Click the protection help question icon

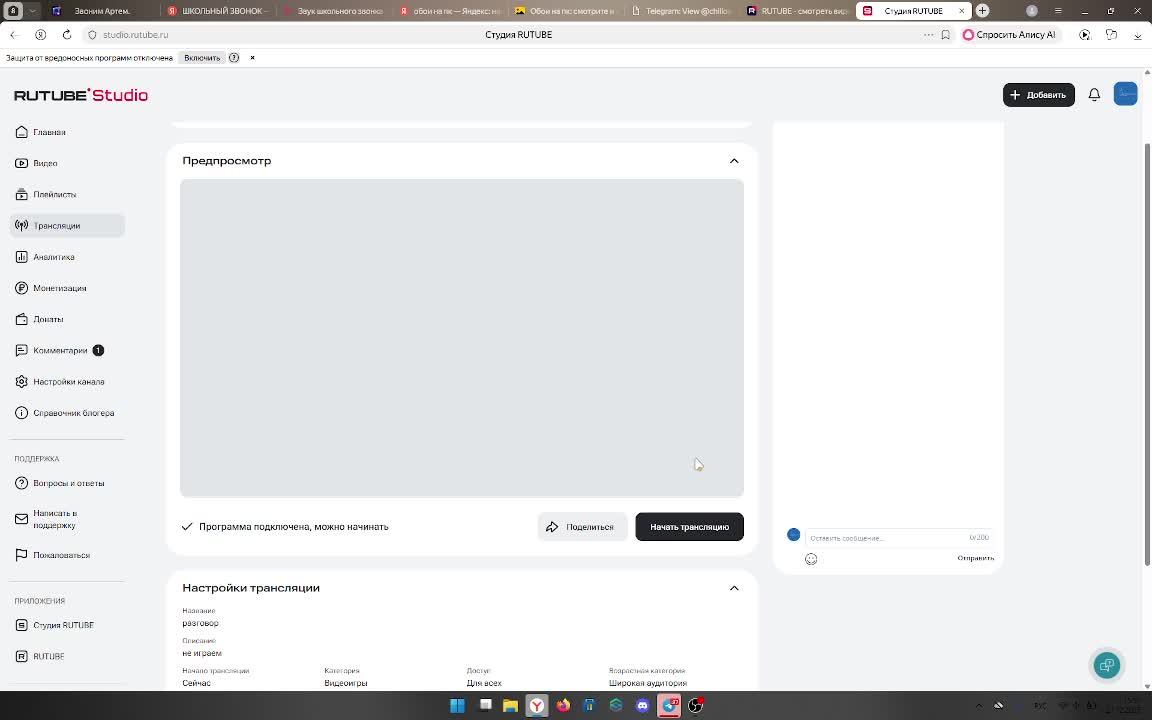click(234, 57)
